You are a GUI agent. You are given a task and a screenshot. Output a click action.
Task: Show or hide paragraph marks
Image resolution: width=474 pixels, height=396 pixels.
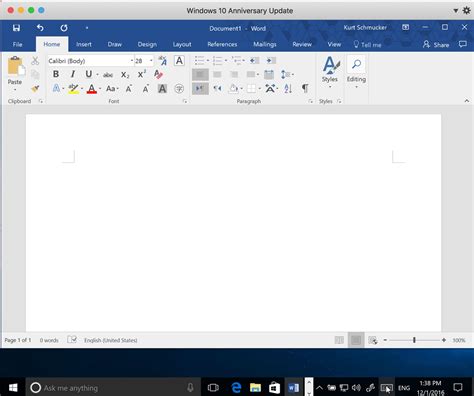pos(305,88)
